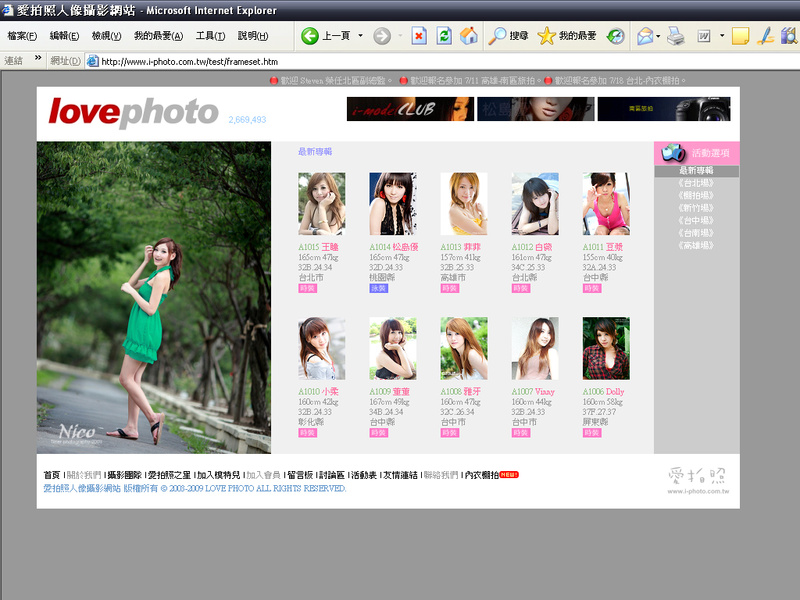Open 我的最愛 star toolbar button
Screen dimensions: 800x600
567,36
